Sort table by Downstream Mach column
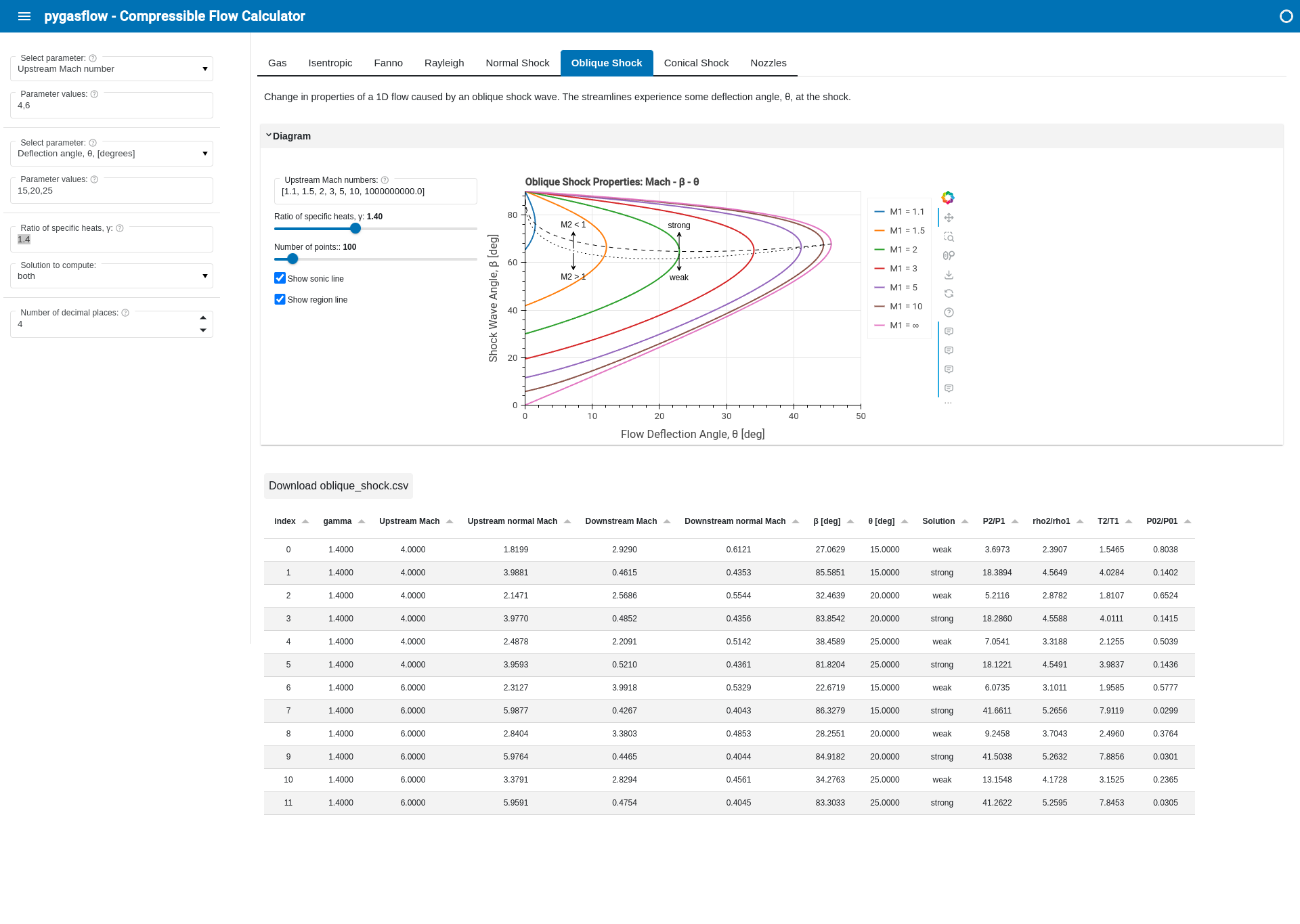 click(621, 521)
